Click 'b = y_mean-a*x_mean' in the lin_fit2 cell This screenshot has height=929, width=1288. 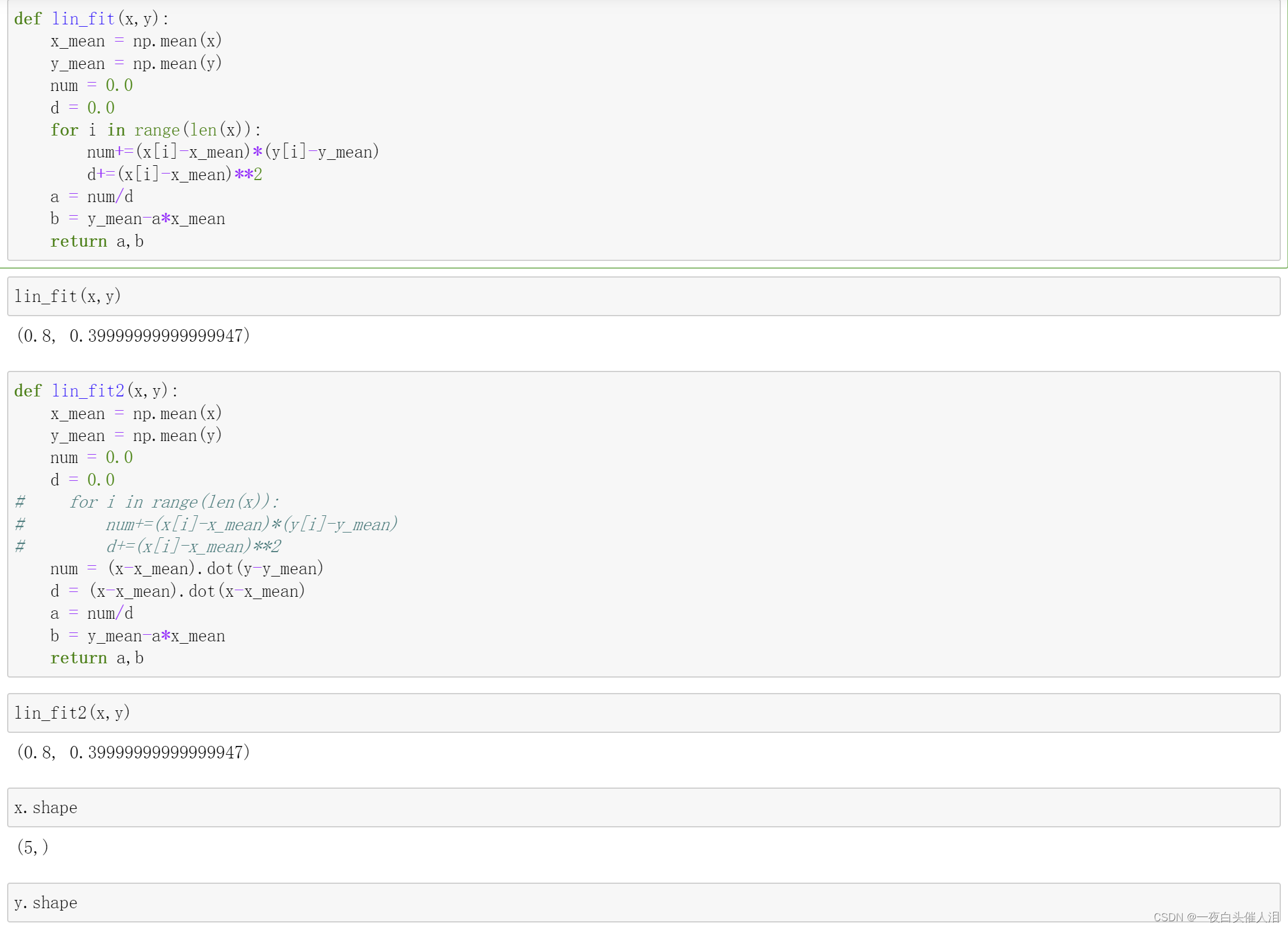138,637
